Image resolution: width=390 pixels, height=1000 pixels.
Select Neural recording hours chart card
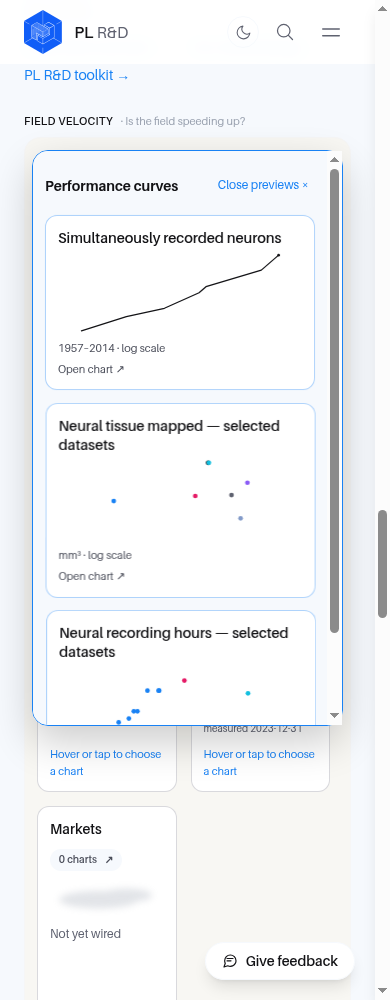point(180,668)
